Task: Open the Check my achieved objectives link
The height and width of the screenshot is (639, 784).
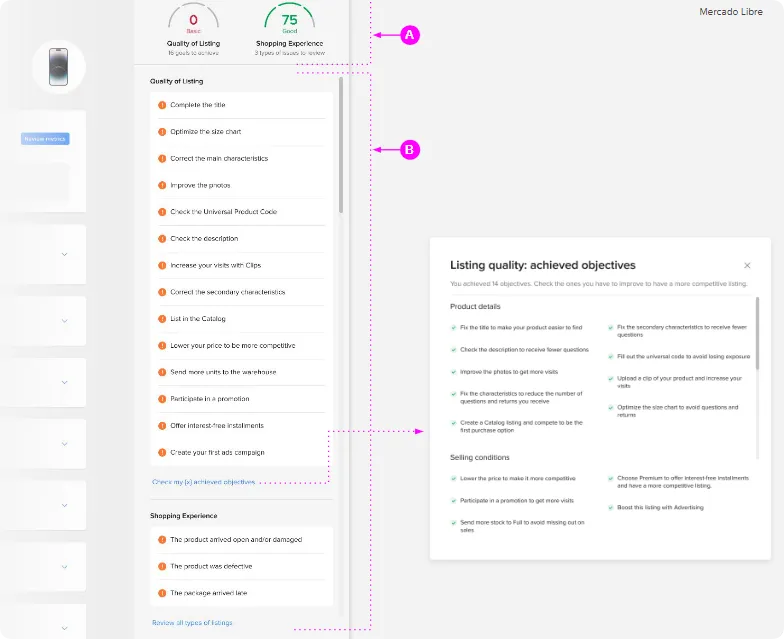Action: tap(203, 482)
